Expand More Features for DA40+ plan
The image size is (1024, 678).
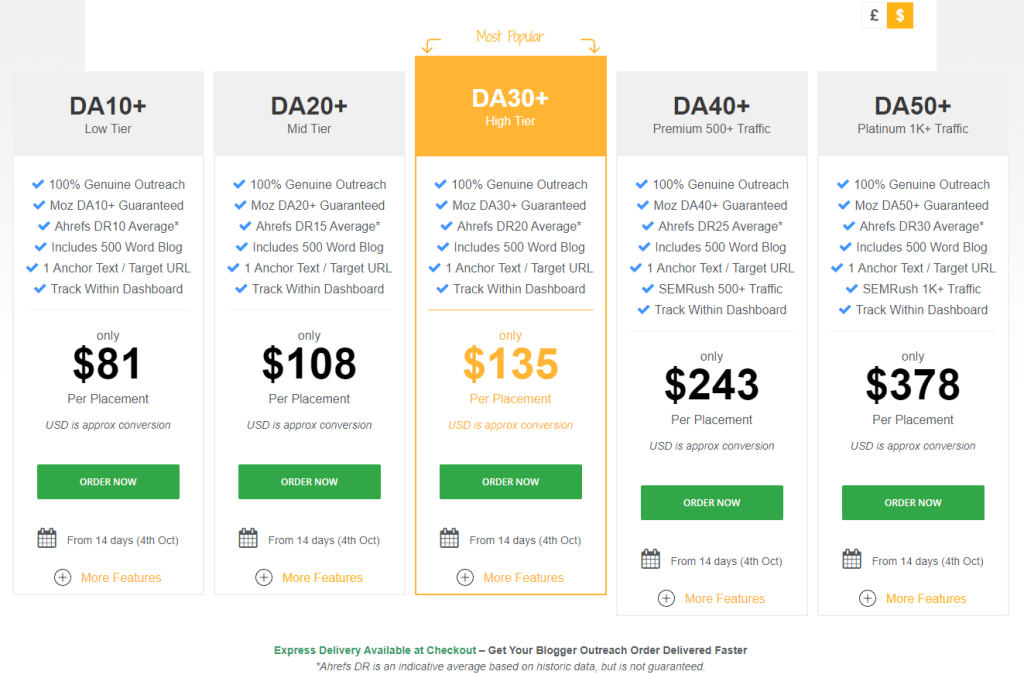click(x=724, y=598)
